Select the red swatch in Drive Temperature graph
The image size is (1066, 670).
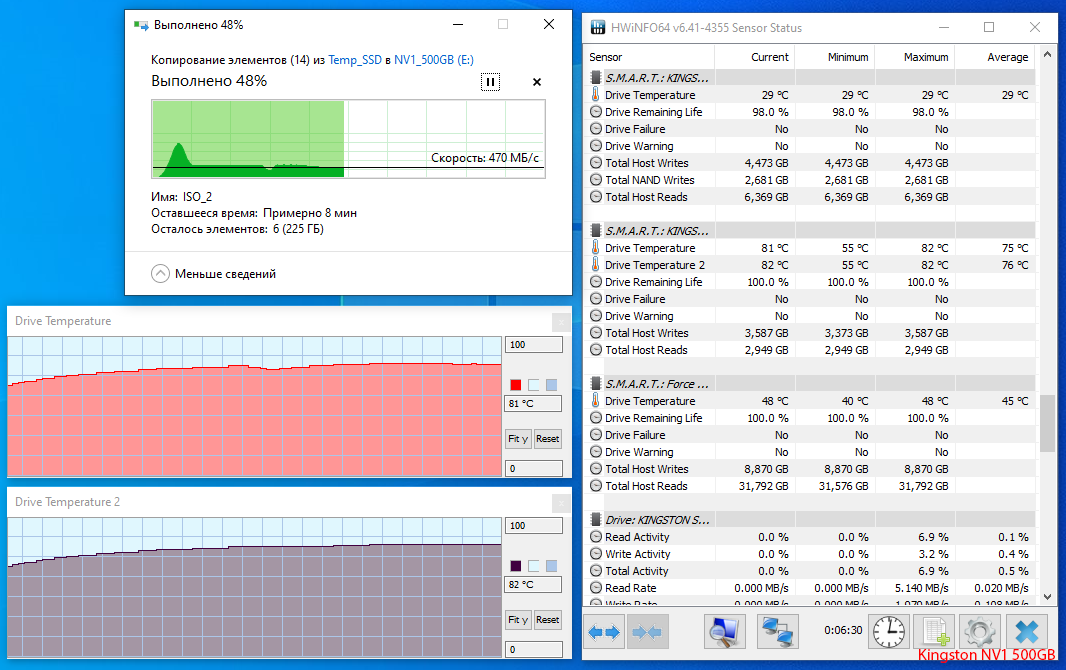(x=515, y=385)
